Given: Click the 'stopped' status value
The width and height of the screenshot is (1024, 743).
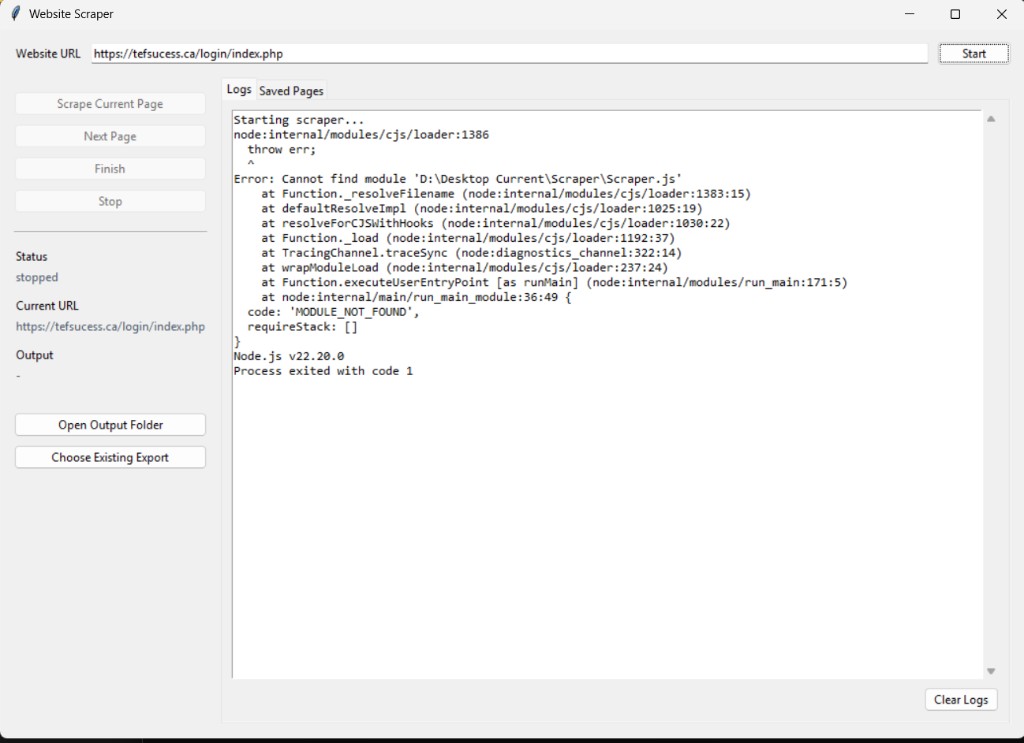Looking at the screenshot, I should tap(37, 277).
